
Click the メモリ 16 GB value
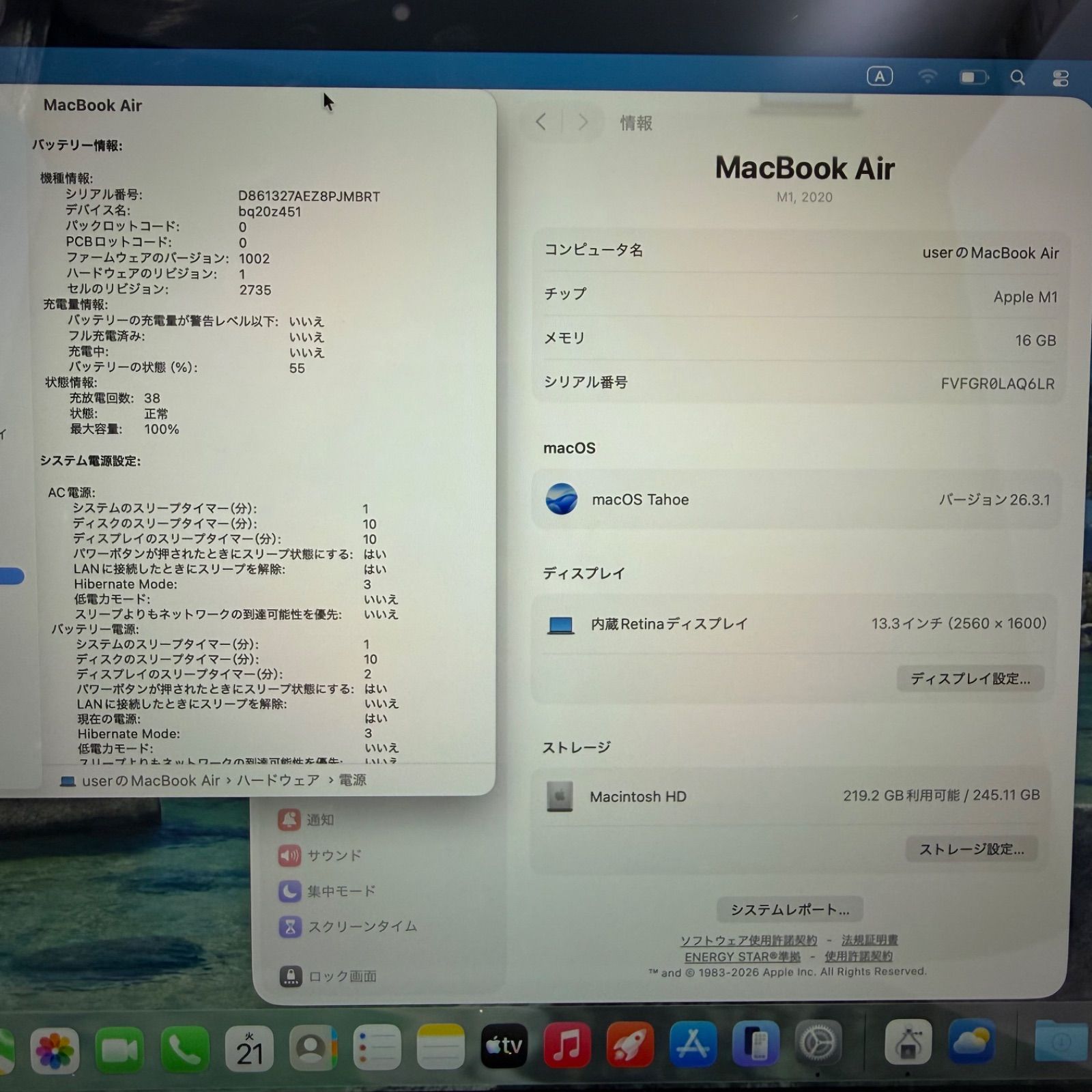[x=1035, y=340]
